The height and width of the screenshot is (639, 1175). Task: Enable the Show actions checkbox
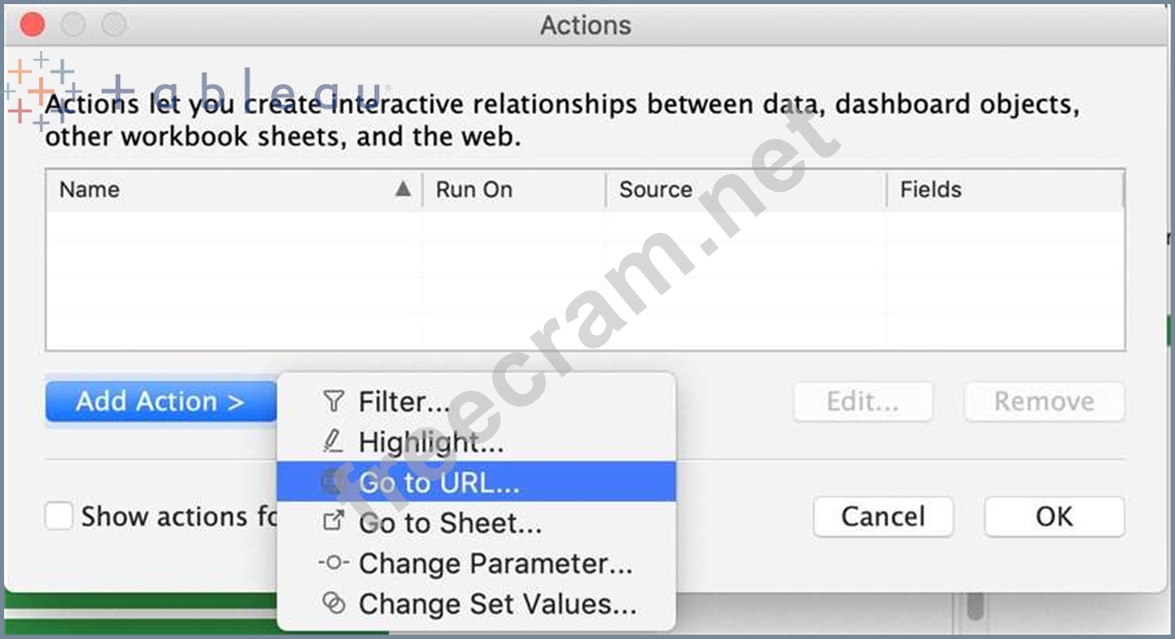click(60, 517)
